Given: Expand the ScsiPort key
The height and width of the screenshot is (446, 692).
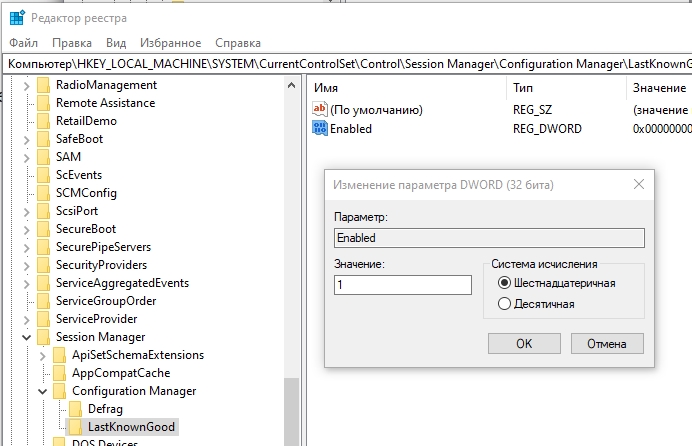Looking at the screenshot, I should click(x=26, y=212).
